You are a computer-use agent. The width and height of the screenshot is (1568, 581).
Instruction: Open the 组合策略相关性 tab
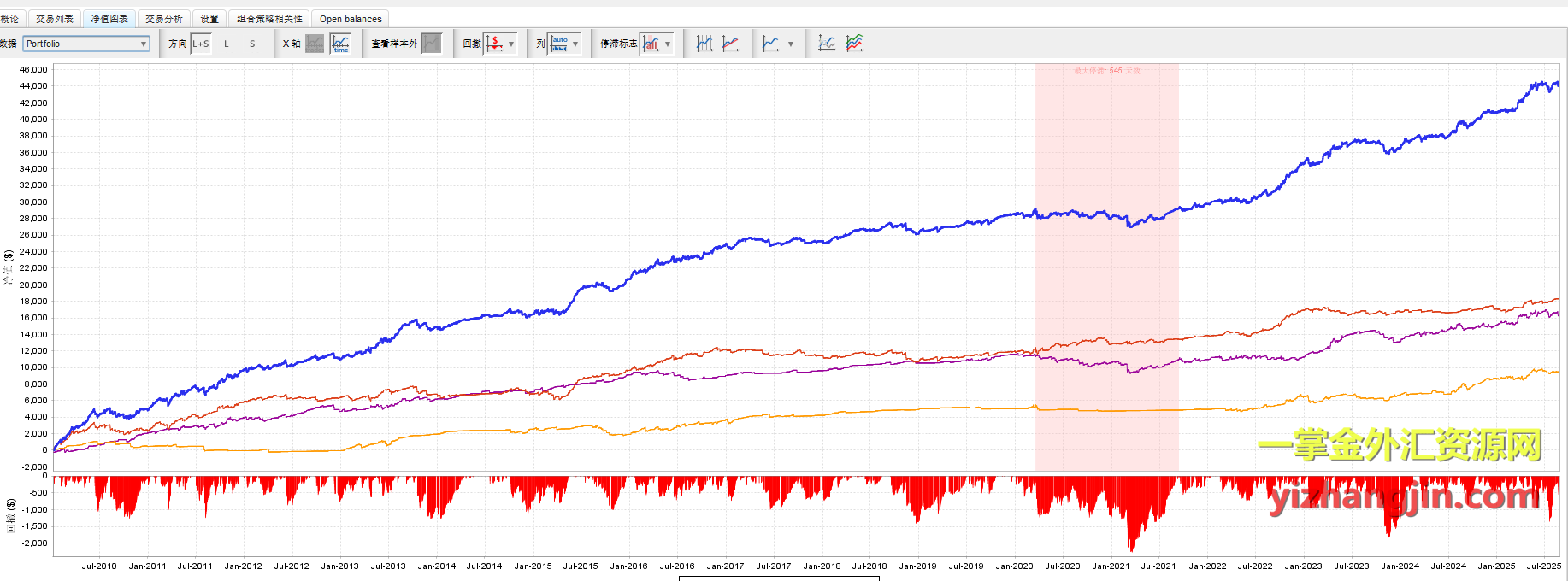pos(269,19)
